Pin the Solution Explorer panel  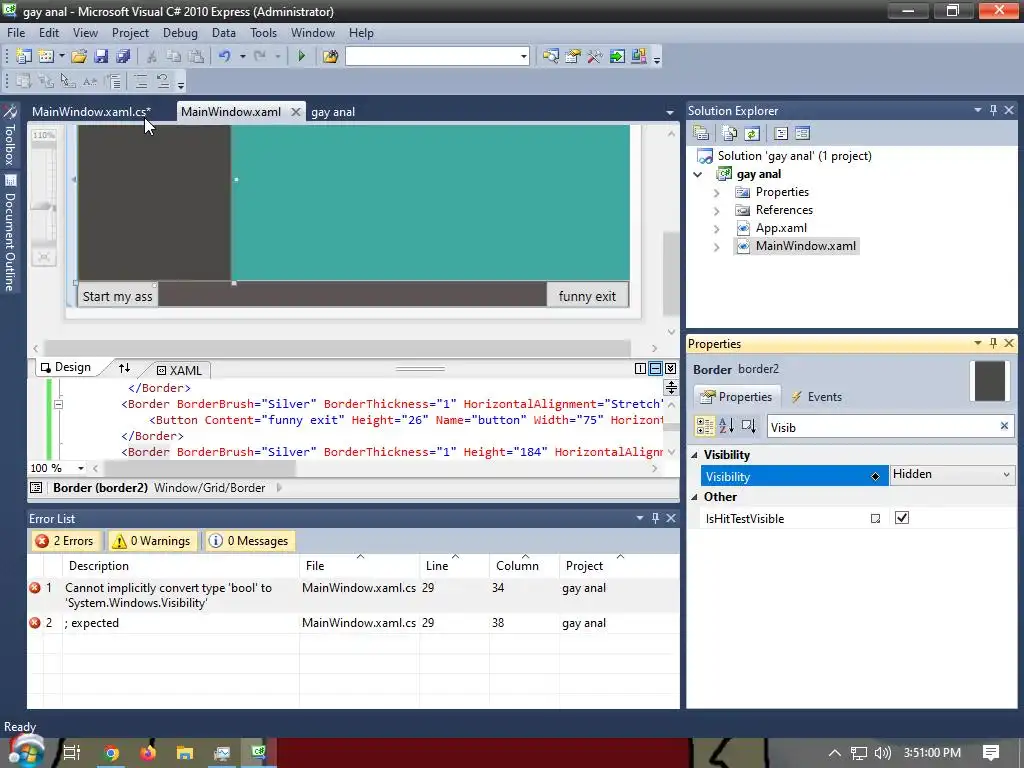point(993,110)
